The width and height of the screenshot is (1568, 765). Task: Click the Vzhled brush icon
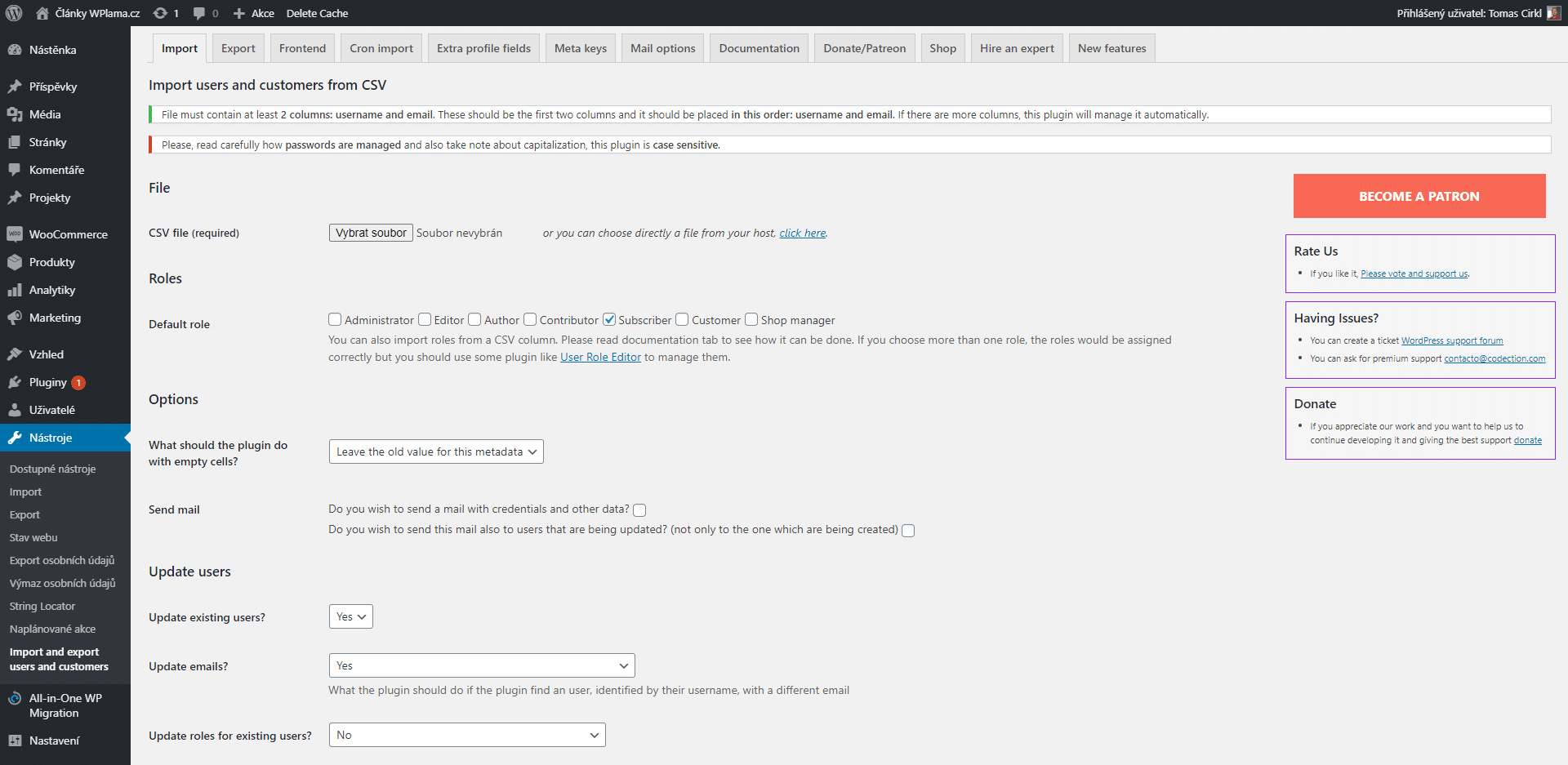tap(15, 354)
